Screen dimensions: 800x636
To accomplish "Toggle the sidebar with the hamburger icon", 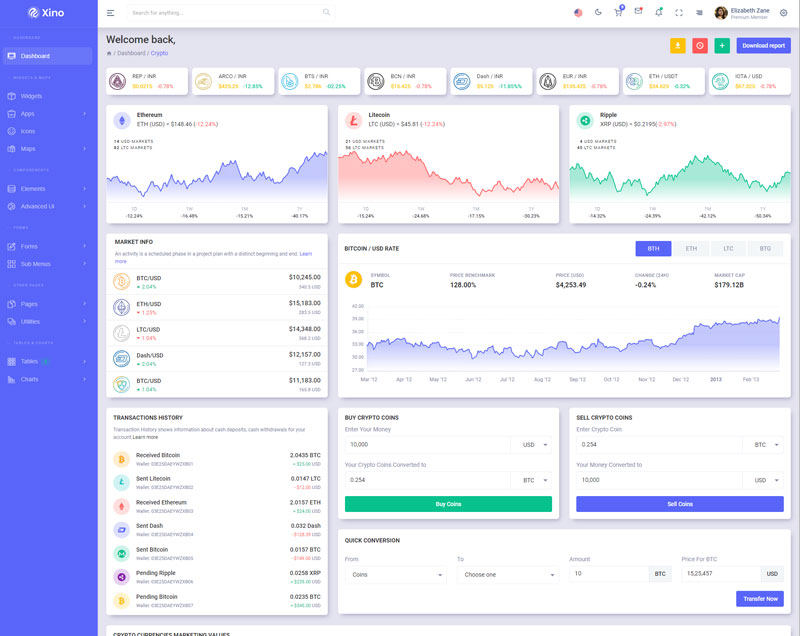I will 110,13.
